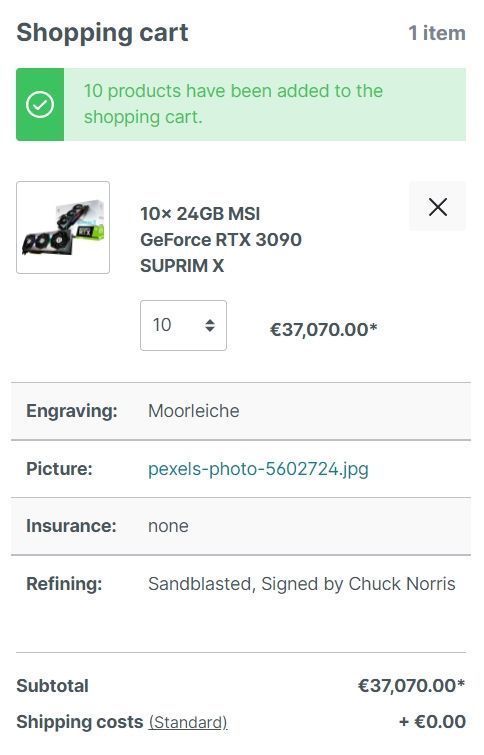Image resolution: width=484 pixels, height=755 pixels.
Task: Open the quantity selector showing 10
Action: (183, 325)
